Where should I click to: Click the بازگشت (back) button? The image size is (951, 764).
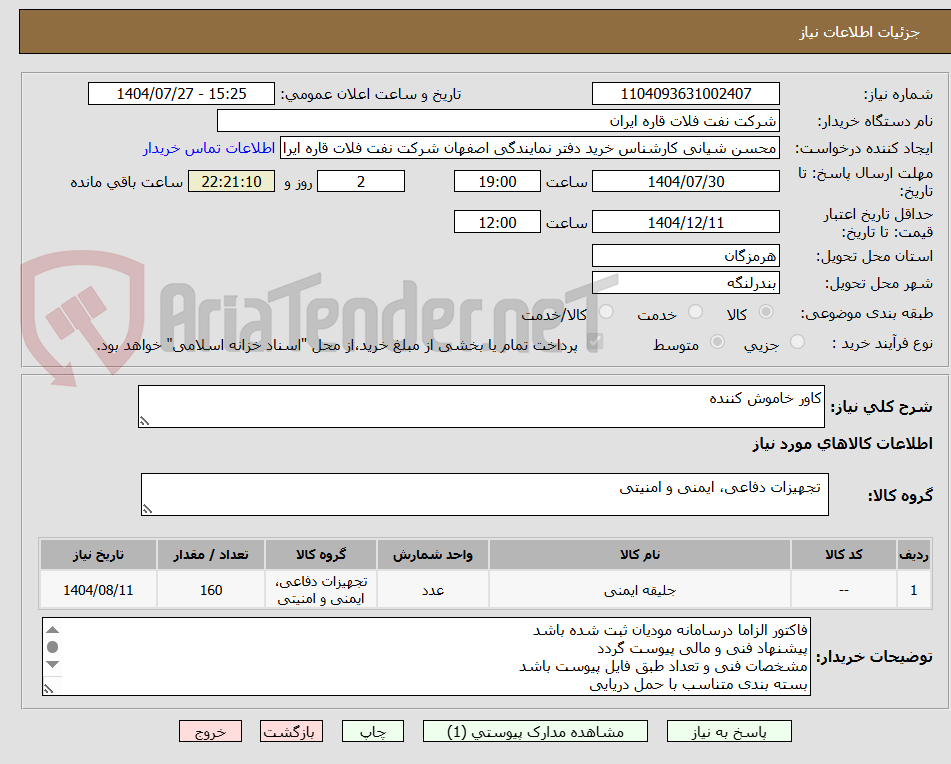[x=291, y=731]
